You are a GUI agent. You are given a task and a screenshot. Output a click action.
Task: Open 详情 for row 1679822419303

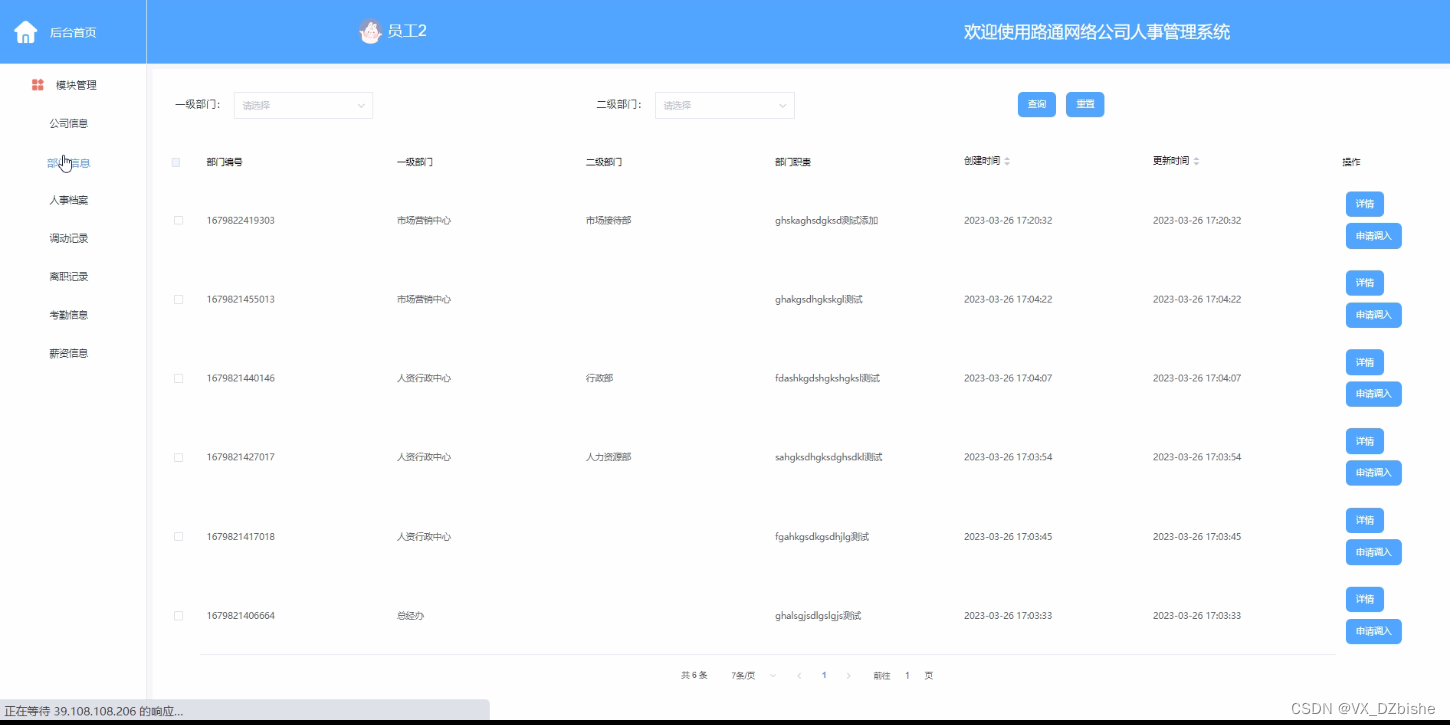coord(1365,204)
